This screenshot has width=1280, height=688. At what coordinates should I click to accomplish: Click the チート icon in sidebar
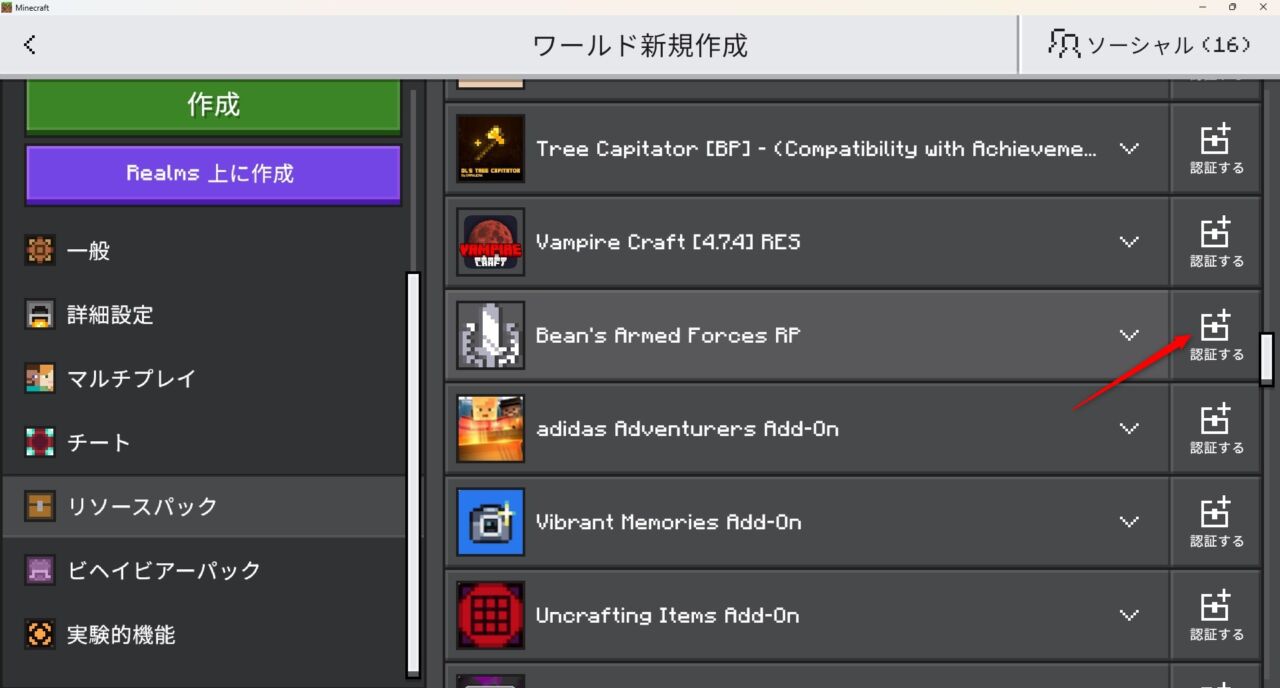click(40, 443)
